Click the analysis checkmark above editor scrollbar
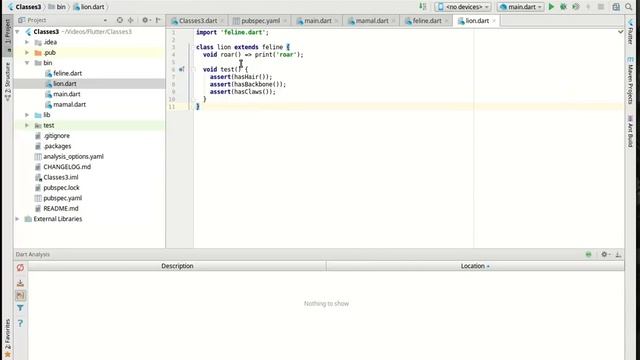The height and width of the screenshot is (360, 640). click(x=620, y=32)
